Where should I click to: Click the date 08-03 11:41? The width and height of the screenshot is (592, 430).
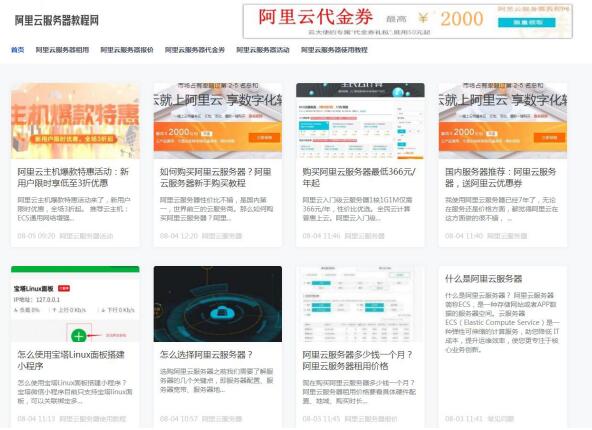click(x=464, y=419)
